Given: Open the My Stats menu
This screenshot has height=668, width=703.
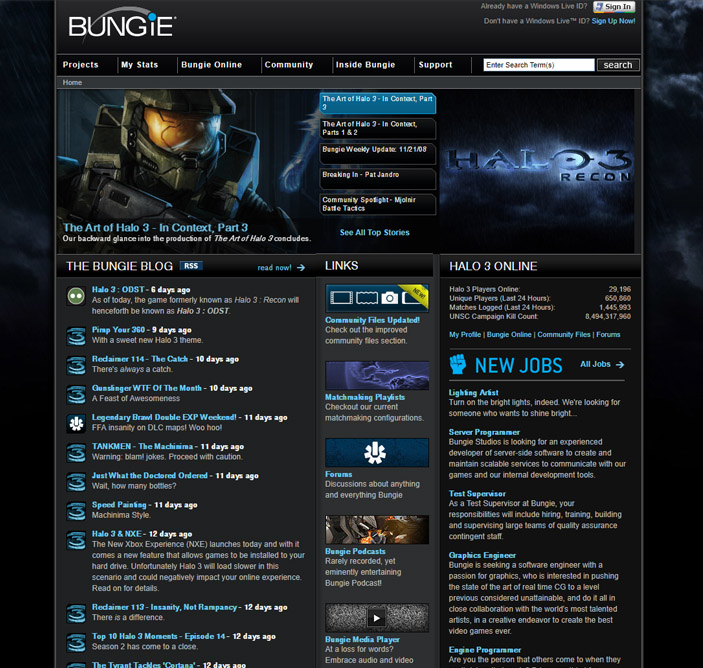Looking at the screenshot, I should [x=139, y=65].
